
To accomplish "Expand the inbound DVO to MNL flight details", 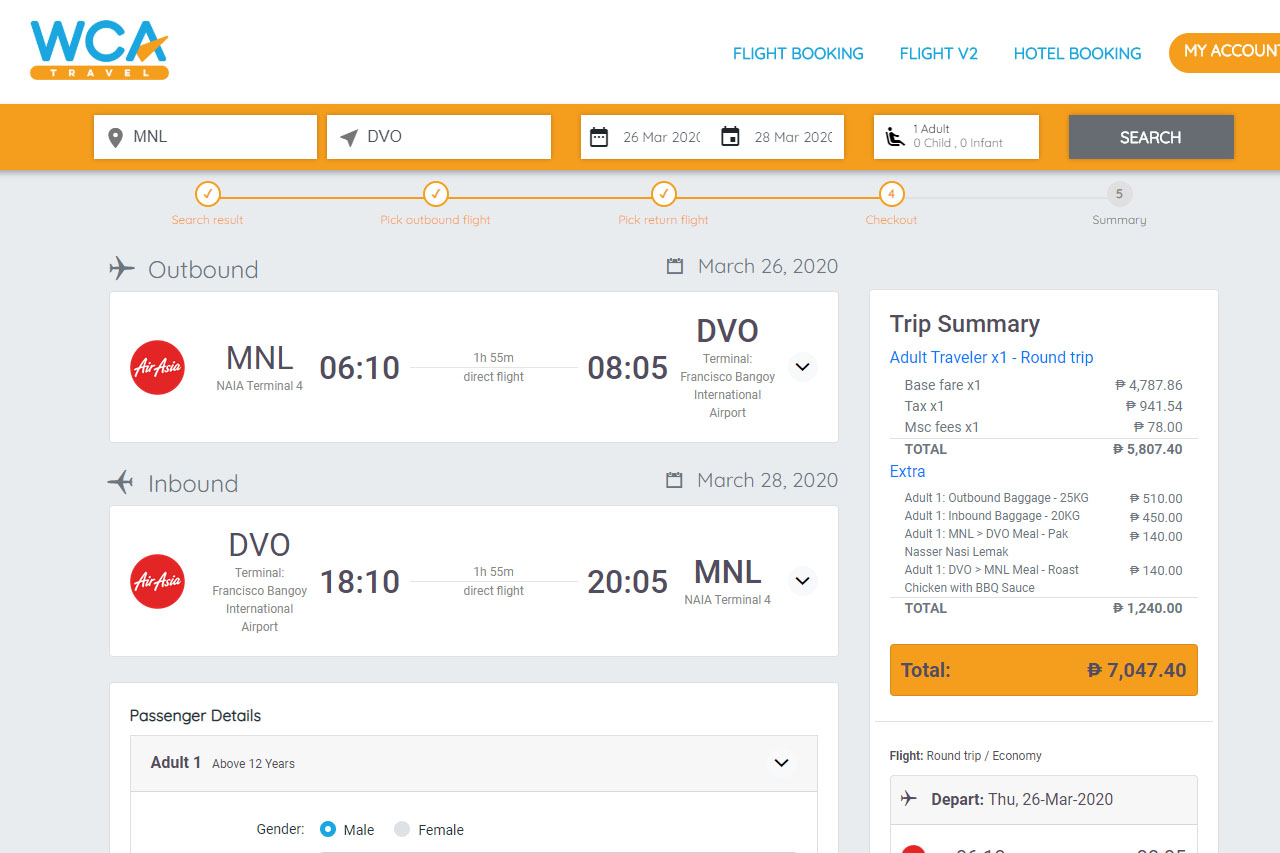I will click(802, 581).
